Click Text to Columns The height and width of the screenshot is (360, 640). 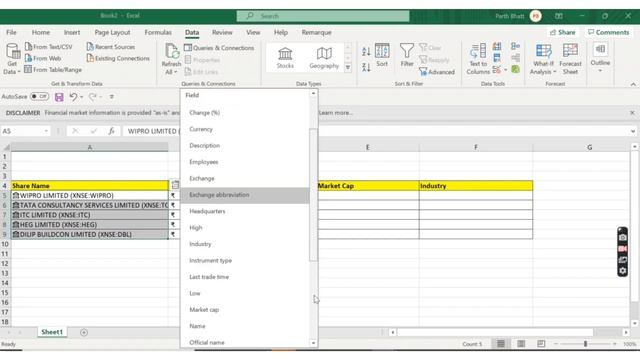478,59
